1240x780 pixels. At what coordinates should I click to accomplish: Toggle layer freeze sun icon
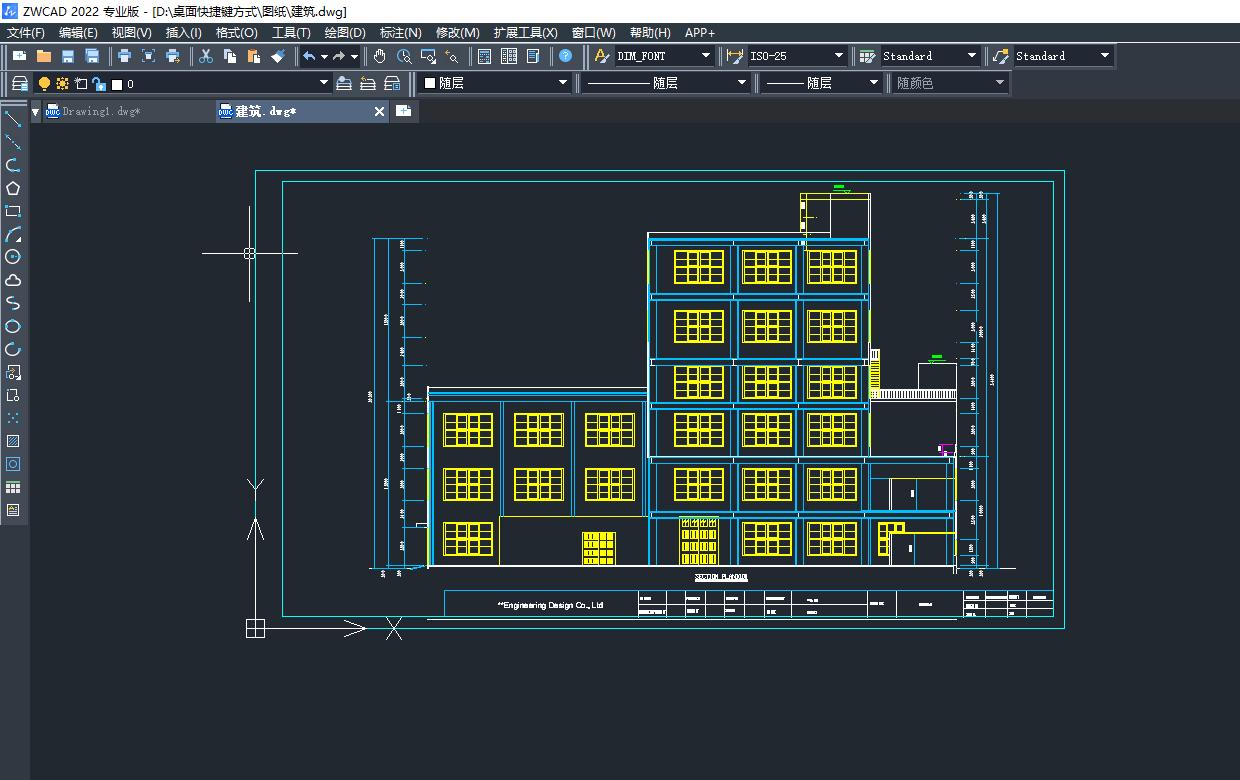point(62,84)
